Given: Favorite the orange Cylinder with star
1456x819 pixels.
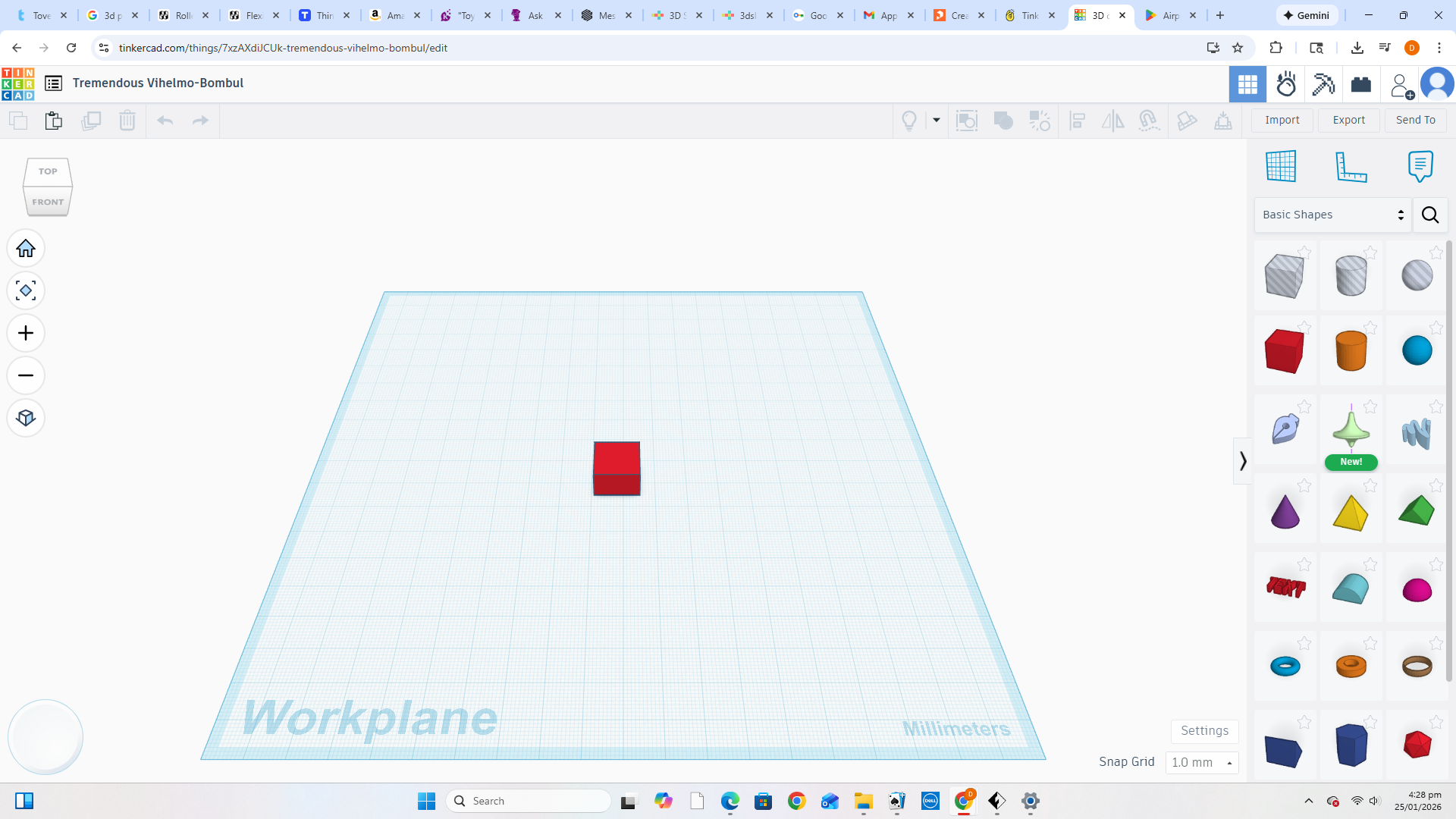Looking at the screenshot, I should (1370, 328).
